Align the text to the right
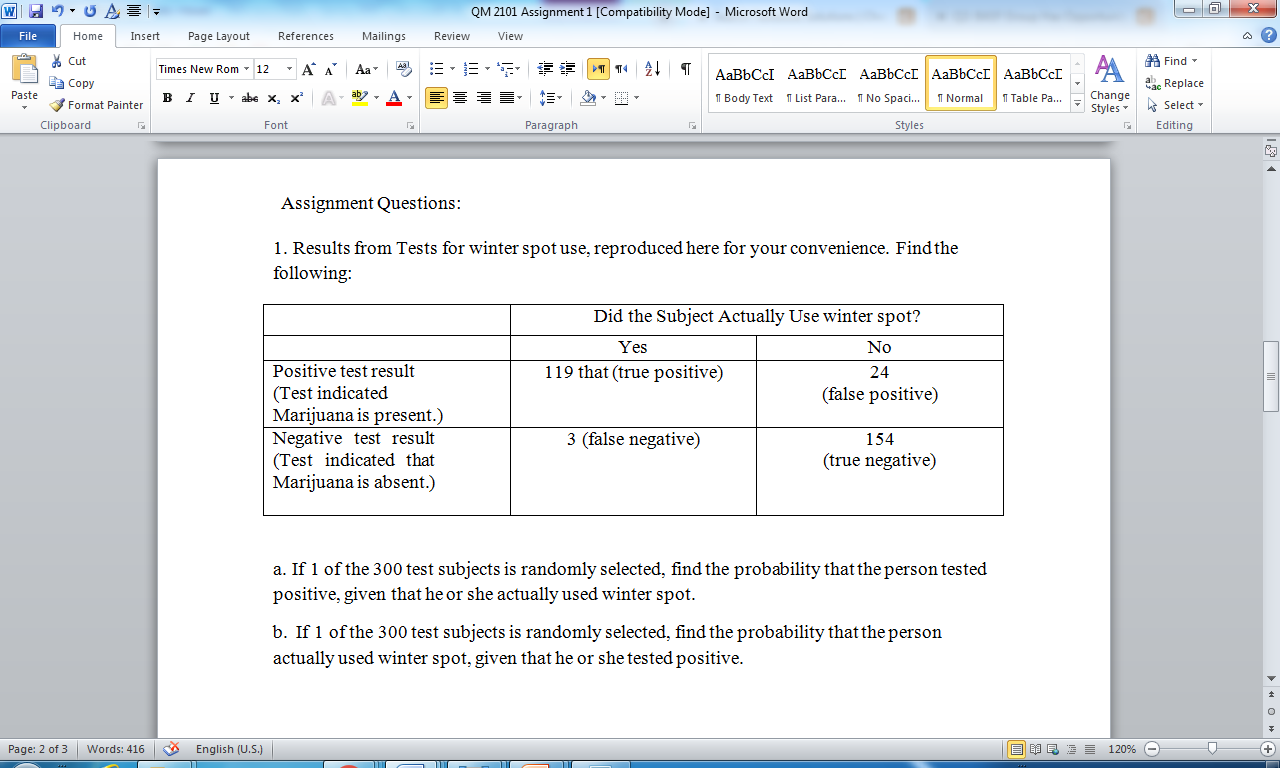The image size is (1280, 768). point(484,98)
